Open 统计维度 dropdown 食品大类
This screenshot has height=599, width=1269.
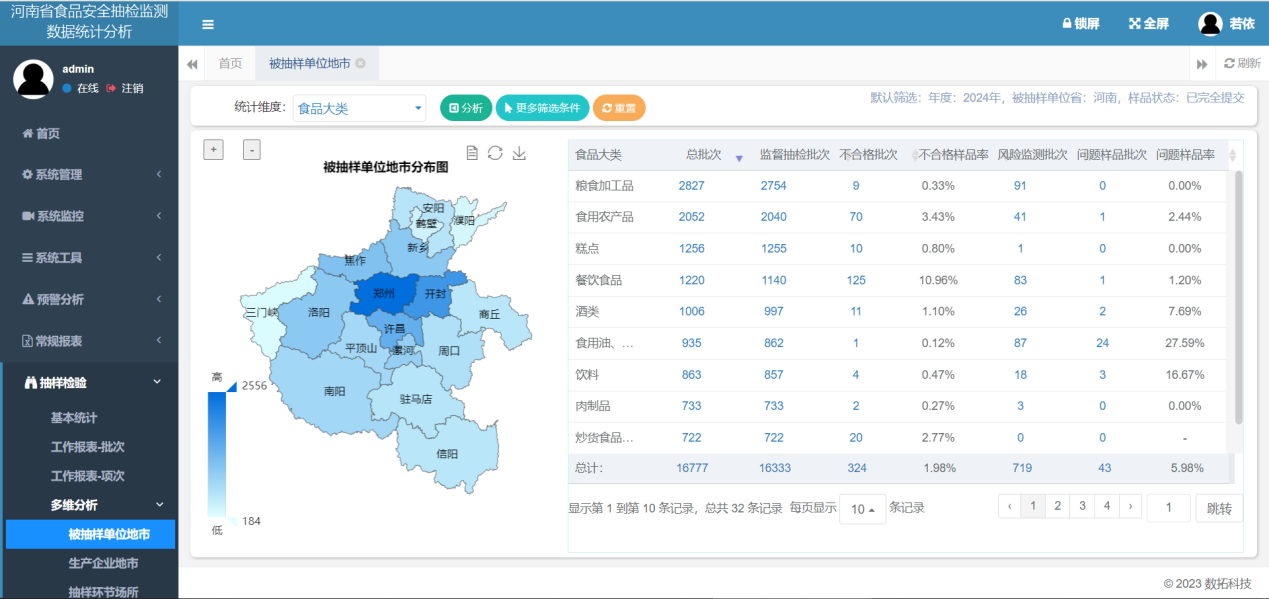coord(359,108)
